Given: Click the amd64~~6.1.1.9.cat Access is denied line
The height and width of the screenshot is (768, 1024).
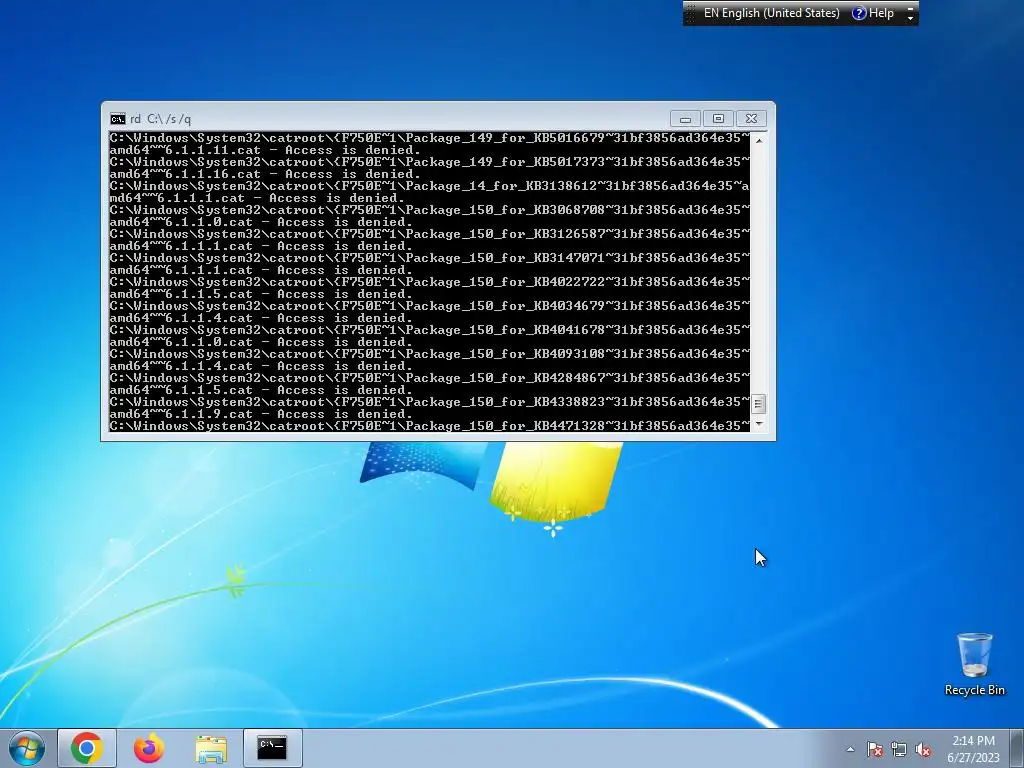Looking at the screenshot, I should (261, 414).
